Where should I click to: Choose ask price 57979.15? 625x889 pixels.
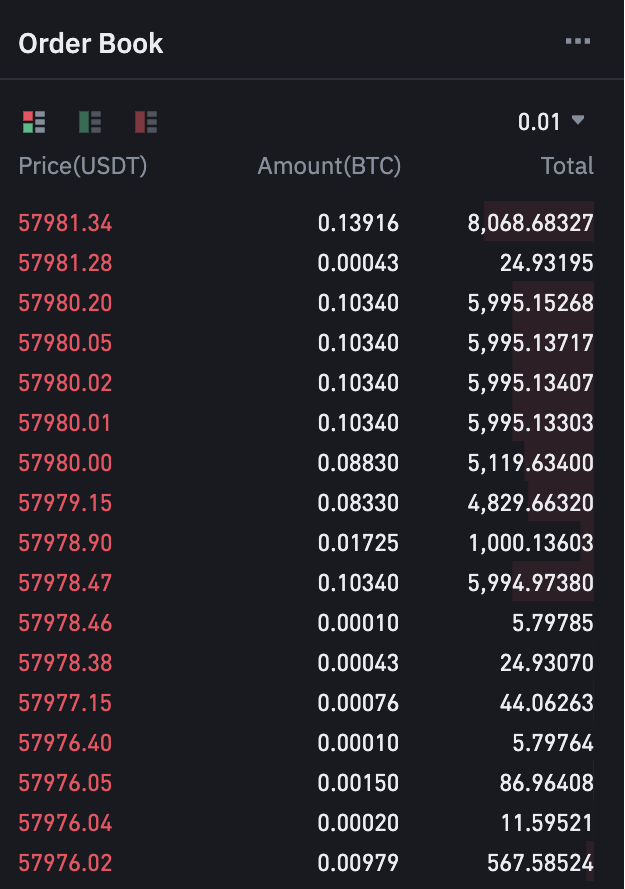(66, 503)
